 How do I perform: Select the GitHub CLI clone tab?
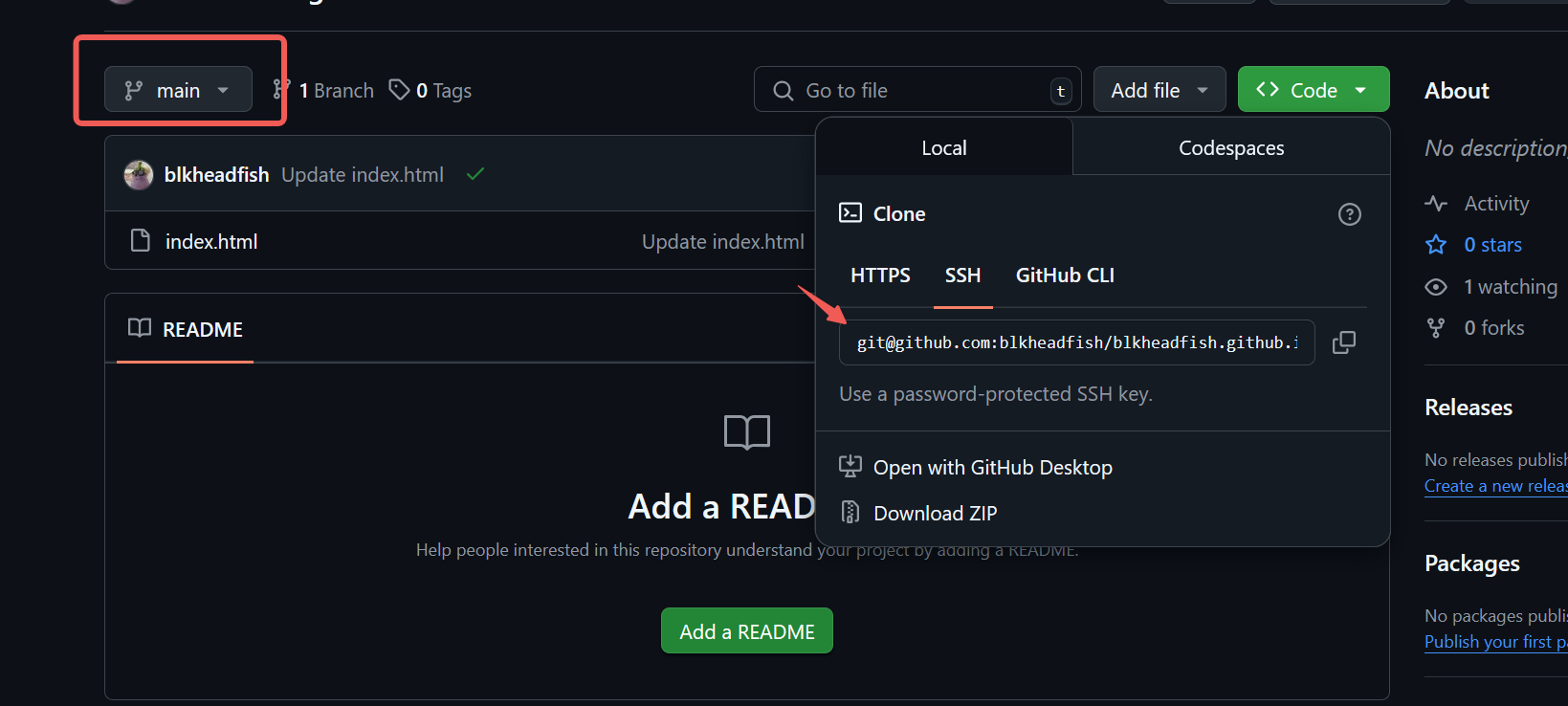[1065, 276]
